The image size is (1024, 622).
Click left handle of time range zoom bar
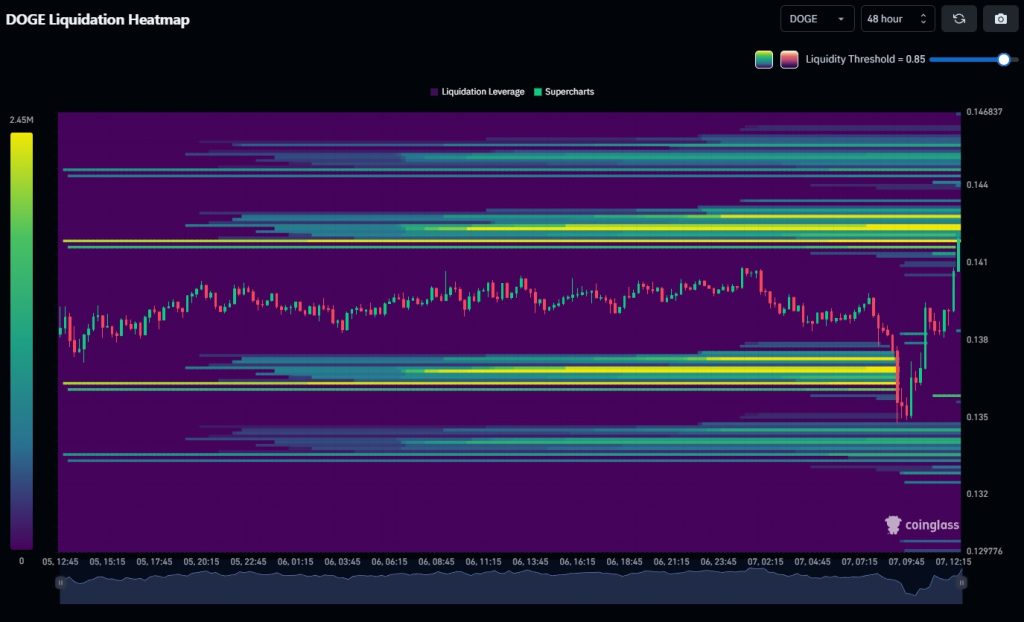point(63,582)
